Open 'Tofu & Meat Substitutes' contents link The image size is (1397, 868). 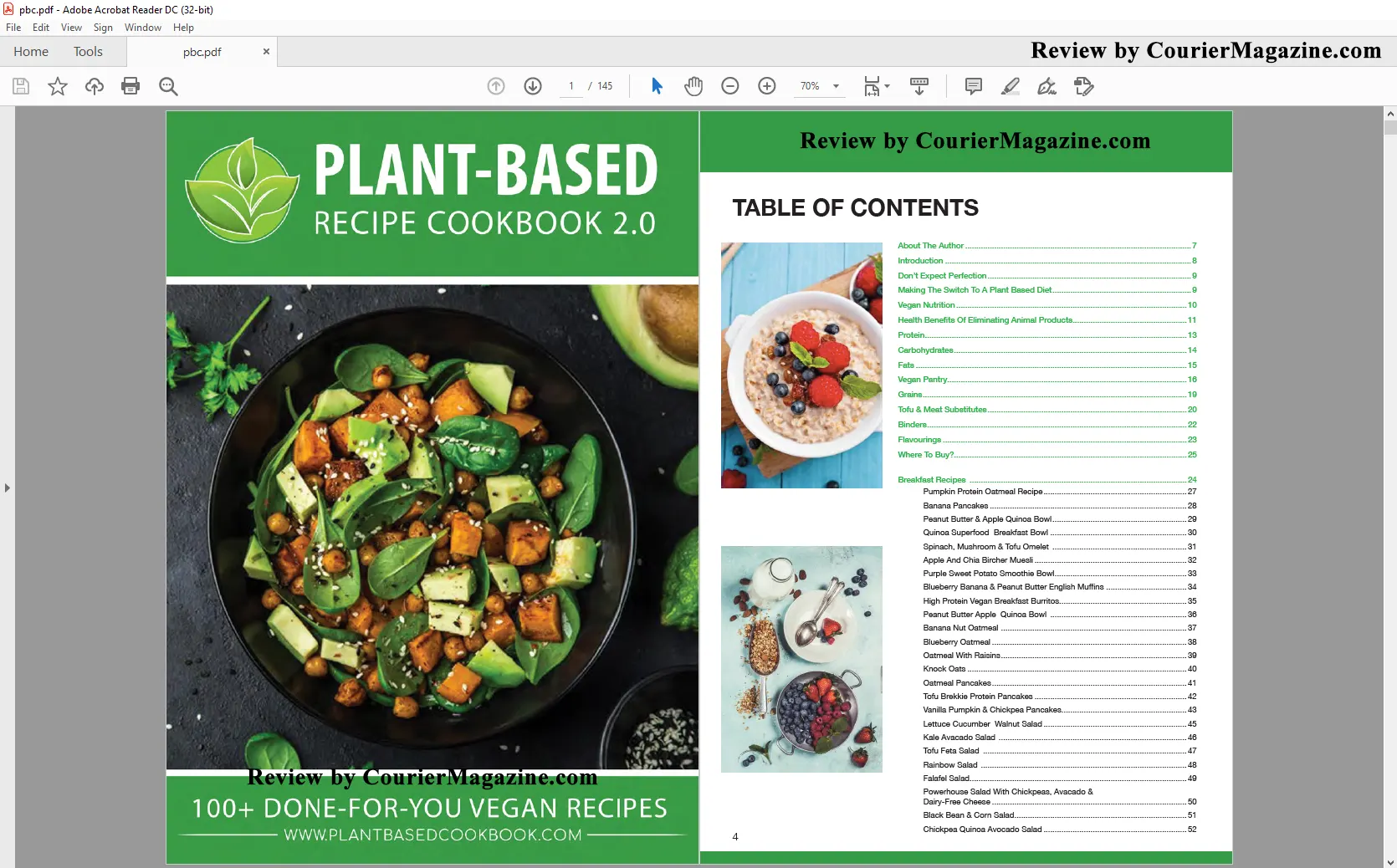point(1047,410)
